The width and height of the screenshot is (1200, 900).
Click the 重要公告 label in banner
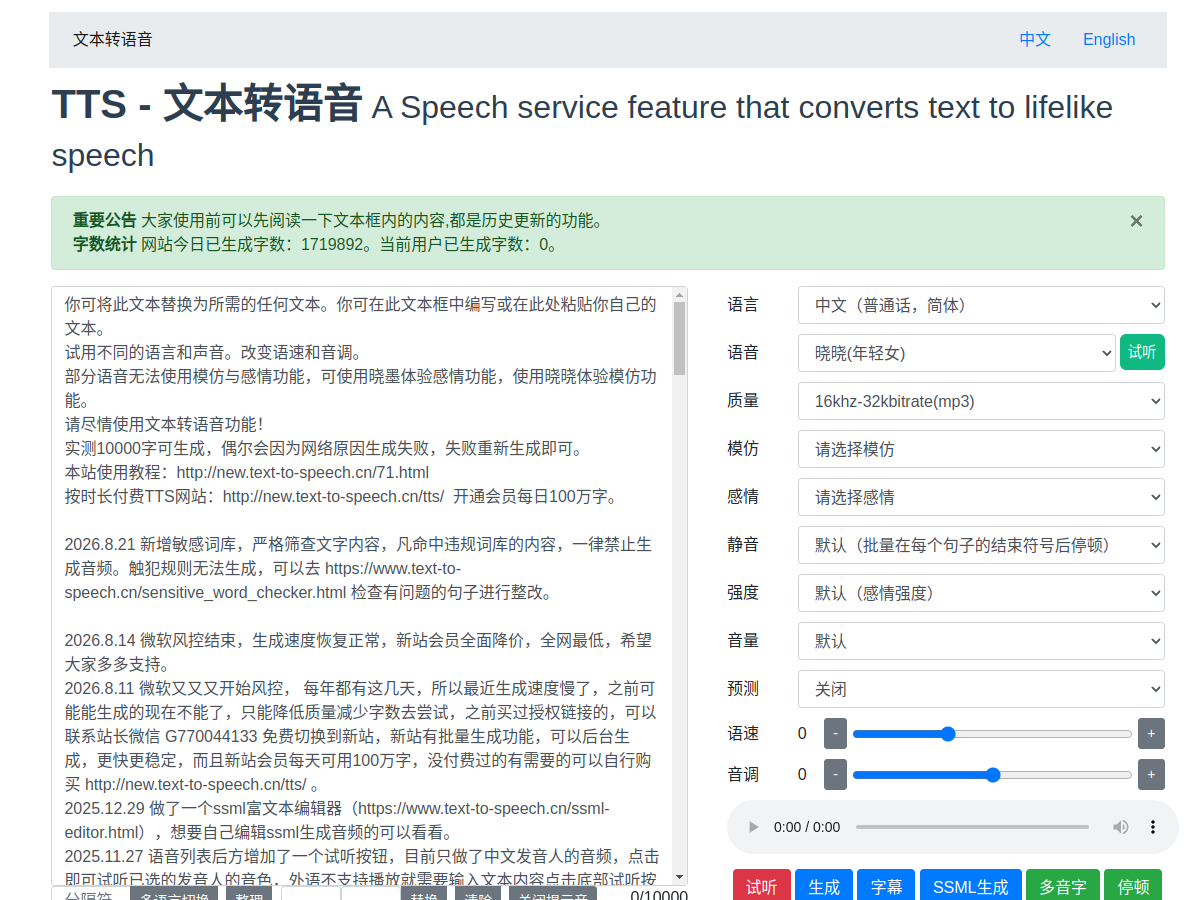pos(104,220)
